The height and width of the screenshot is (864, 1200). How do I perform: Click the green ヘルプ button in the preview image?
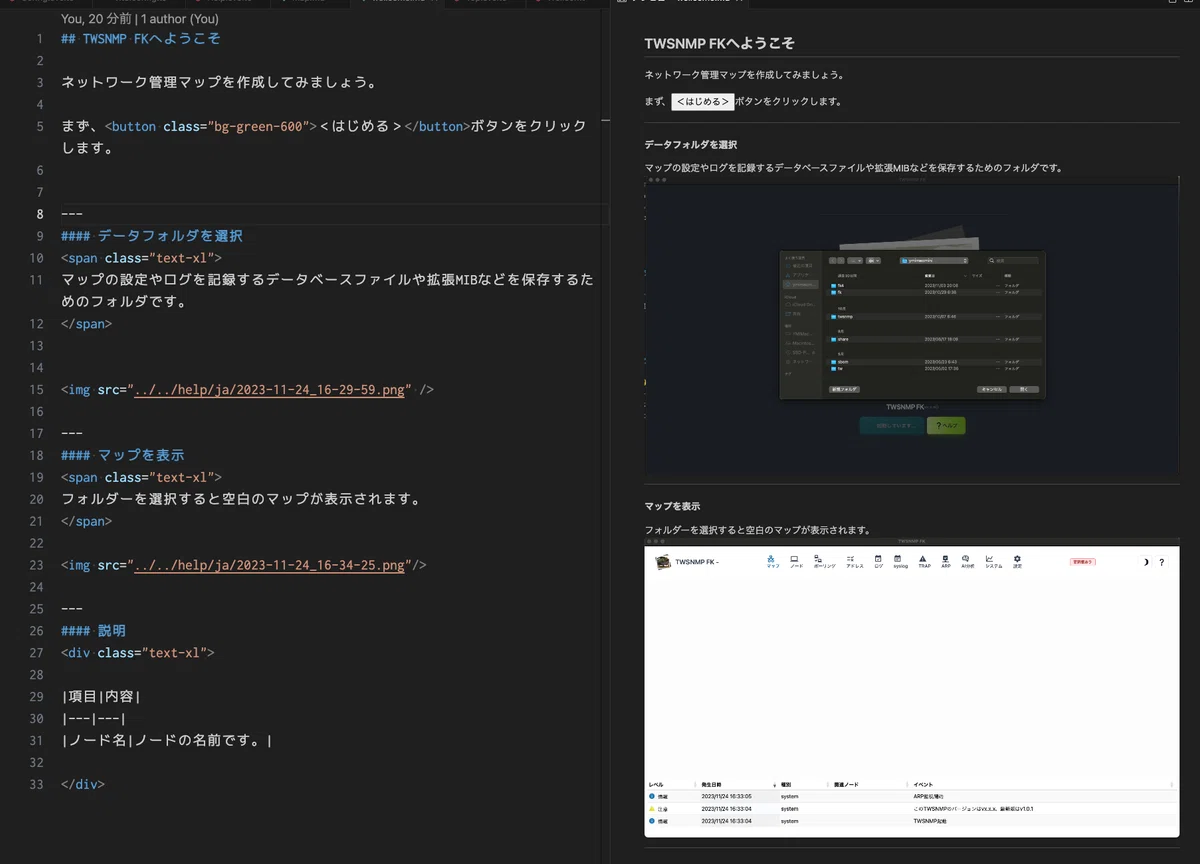pyautogui.click(x=945, y=425)
